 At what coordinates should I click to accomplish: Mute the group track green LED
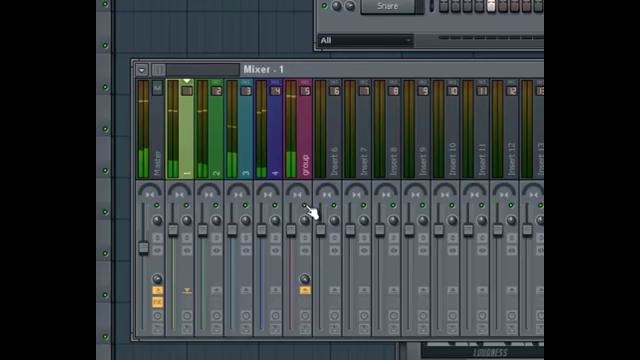304,205
